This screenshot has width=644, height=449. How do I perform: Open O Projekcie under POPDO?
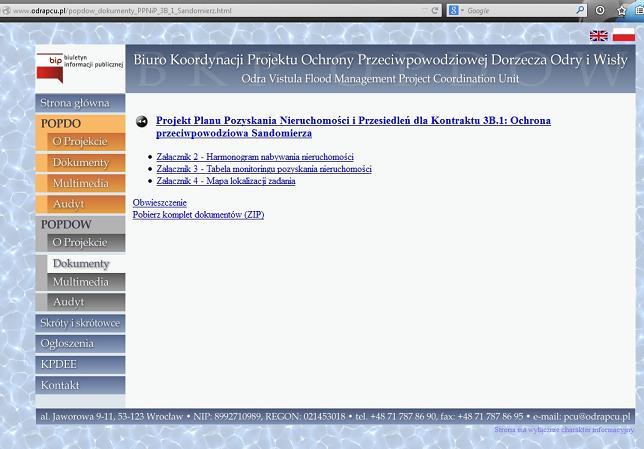coord(86,141)
